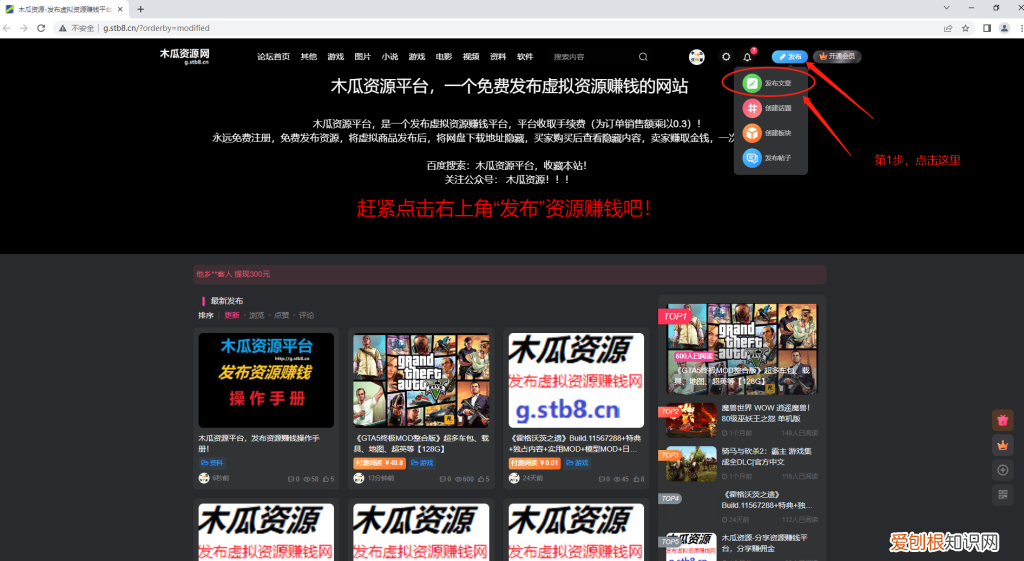This screenshot has width=1024, height=561.
Task: Open the 电影 nav item
Action: (x=444, y=57)
